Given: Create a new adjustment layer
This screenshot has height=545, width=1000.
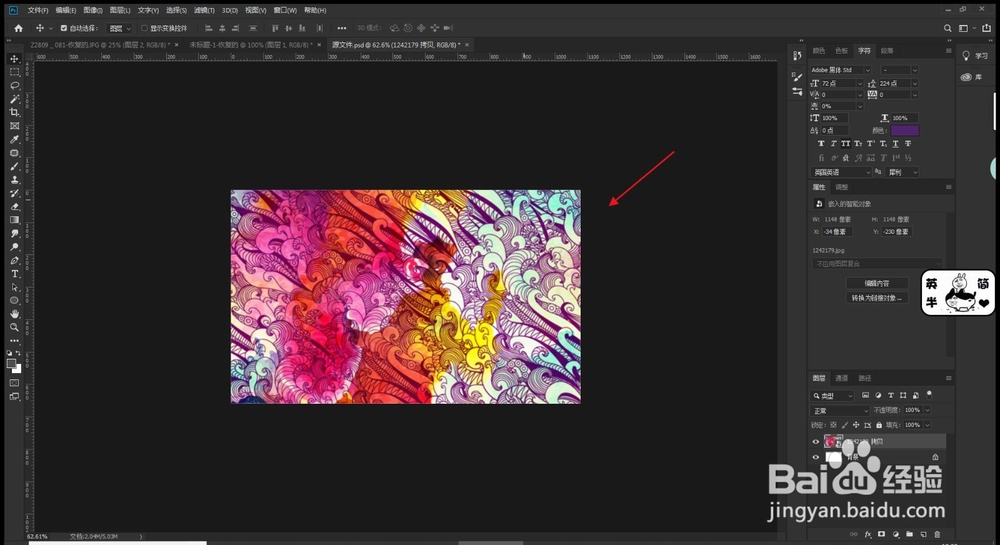Looking at the screenshot, I should coord(895,534).
